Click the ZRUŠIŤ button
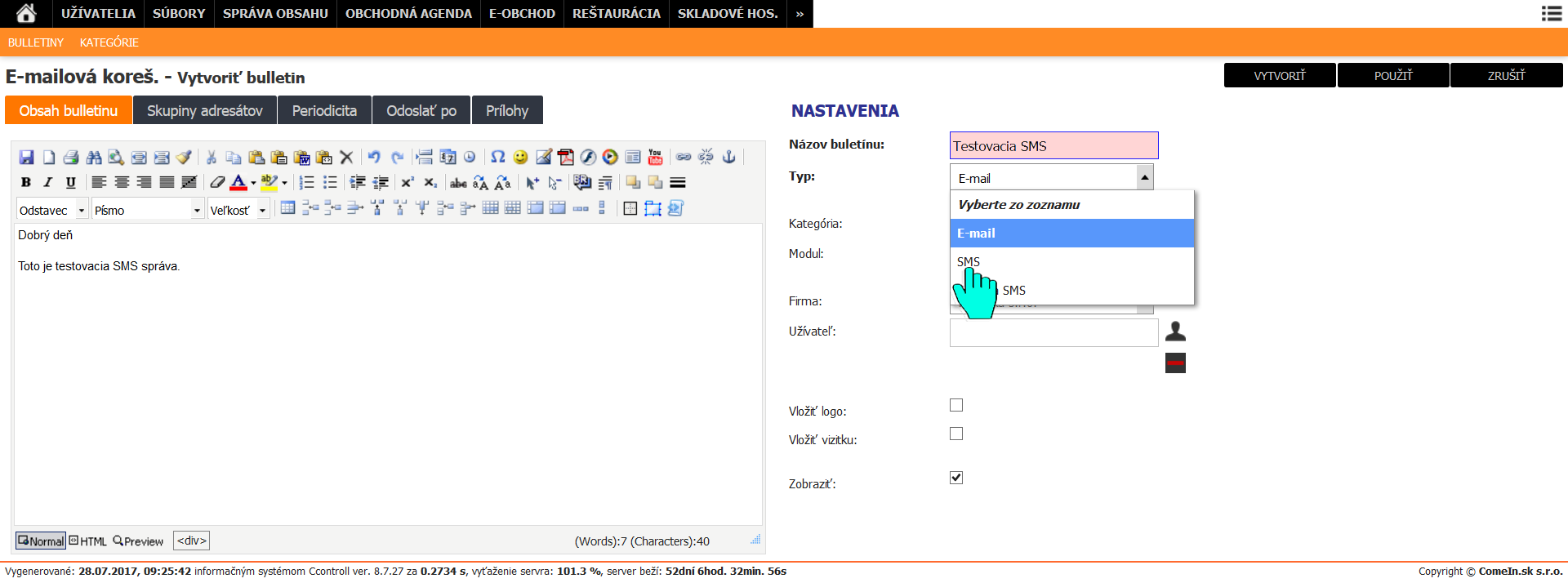 (x=1506, y=75)
